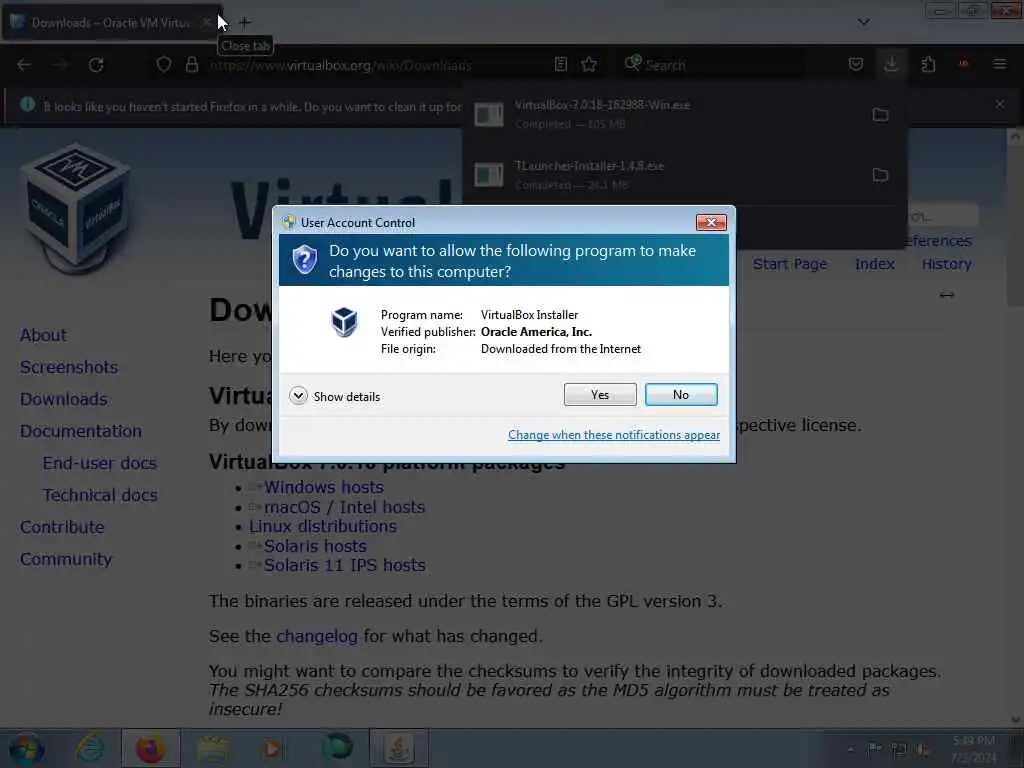The height and width of the screenshot is (768, 1024).
Task: Open the green round taskbar app
Action: point(337,748)
